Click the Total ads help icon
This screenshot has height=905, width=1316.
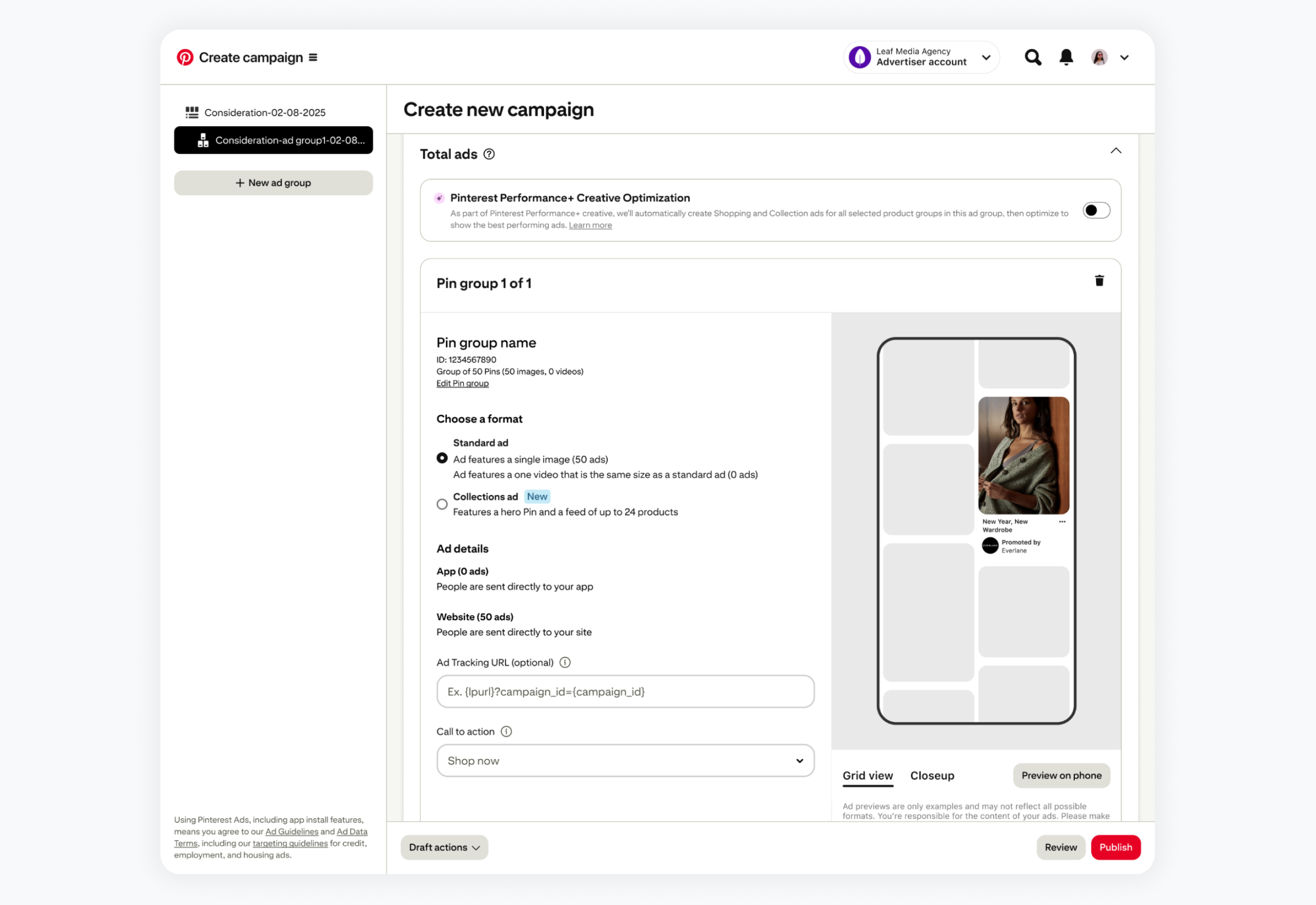click(489, 154)
